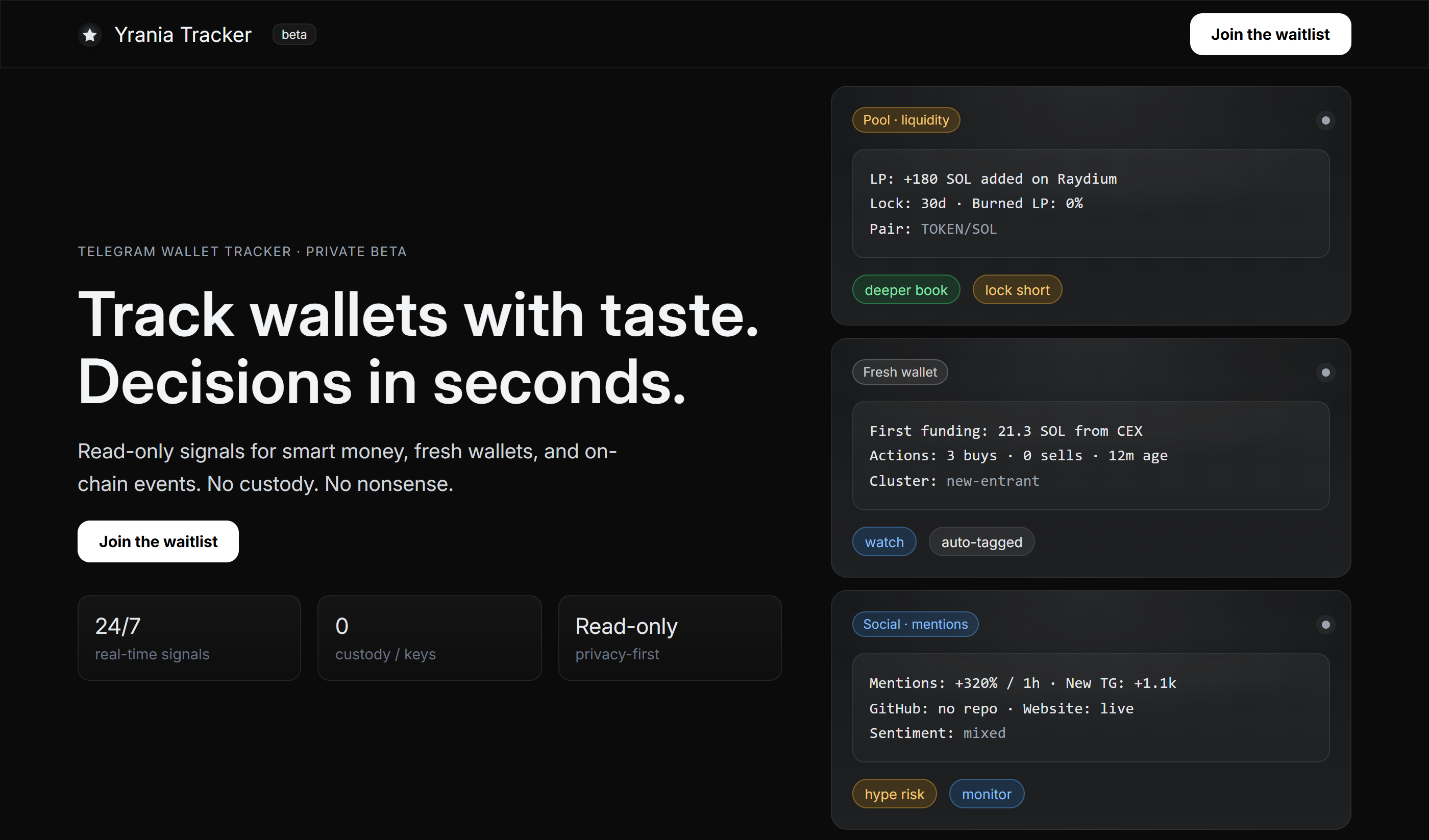Click the star logo icon
Screen dimensions: 1429x840
coord(90,35)
